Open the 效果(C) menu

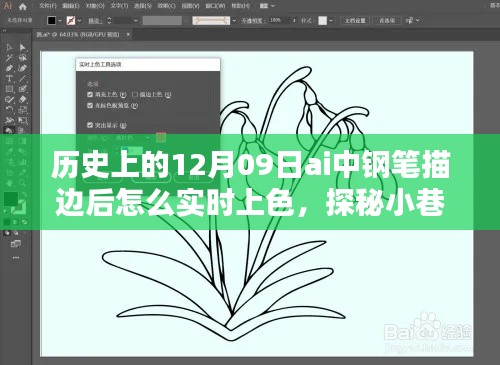[x=166, y=6]
